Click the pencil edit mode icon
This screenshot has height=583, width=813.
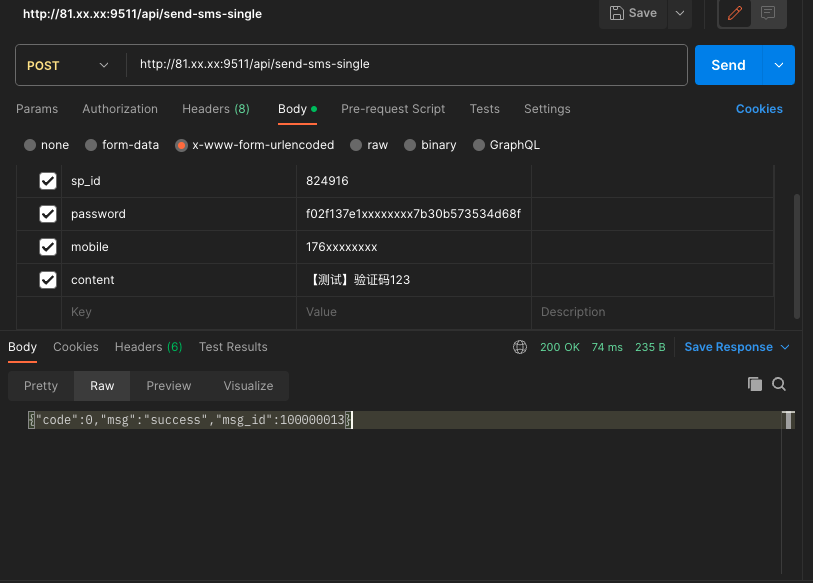pos(735,13)
